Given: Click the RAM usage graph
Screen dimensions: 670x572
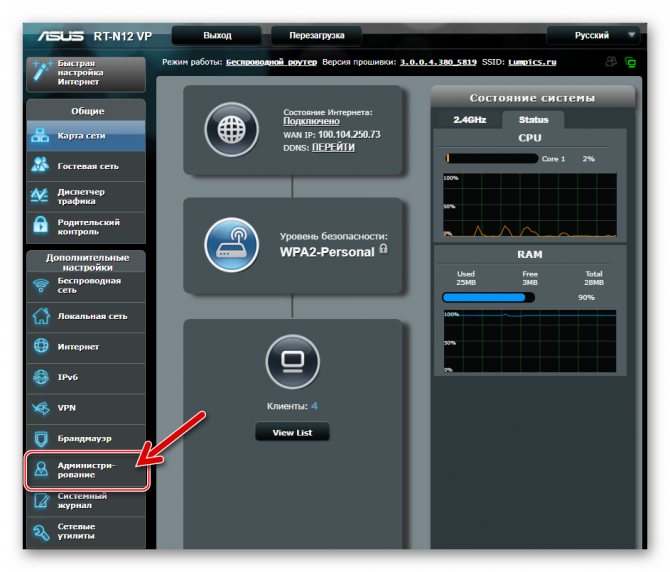Looking at the screenshot, I should (x=530, y=341).
